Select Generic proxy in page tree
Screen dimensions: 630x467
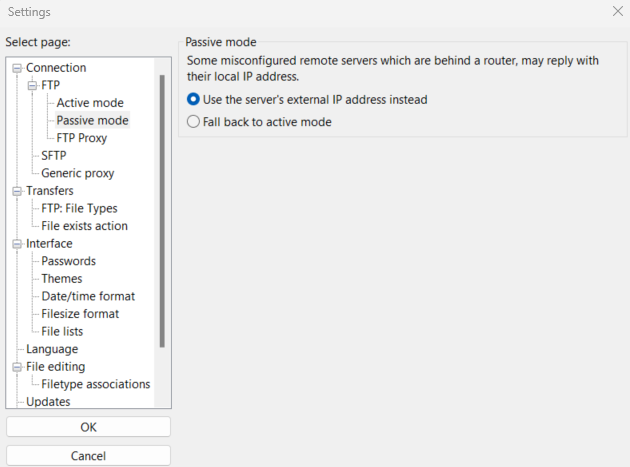[78, 173]
